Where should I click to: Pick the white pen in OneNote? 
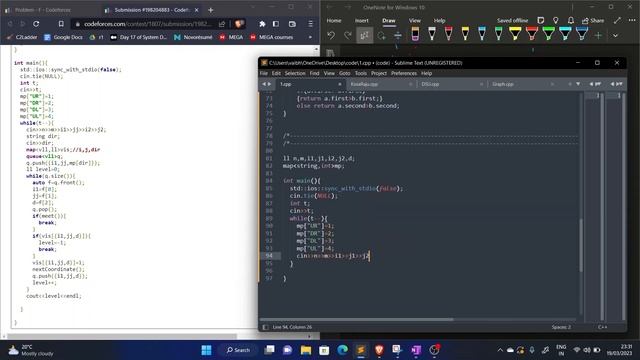(x=432, y=34)
